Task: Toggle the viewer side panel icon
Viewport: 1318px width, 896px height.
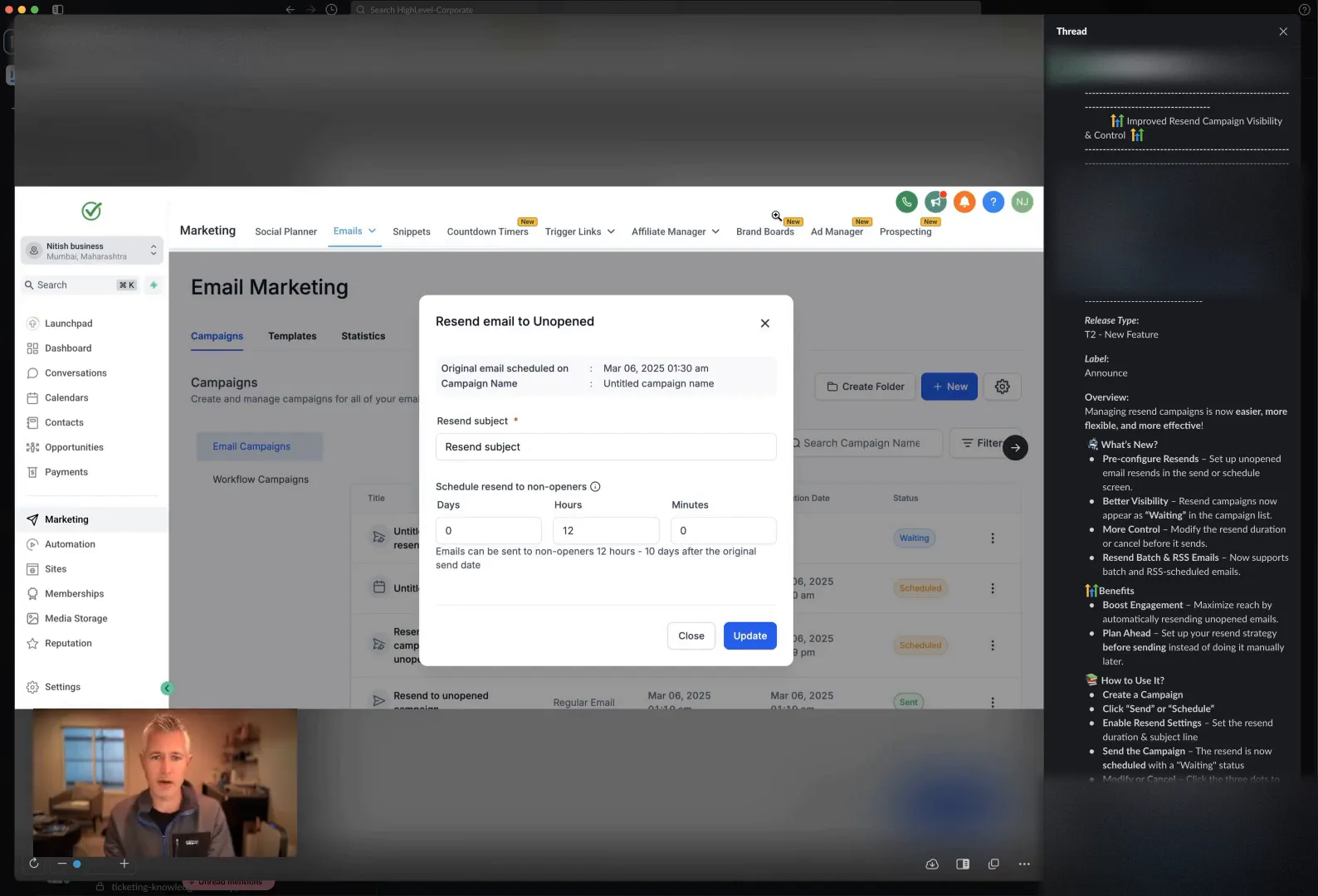Action: coord(963,864)
